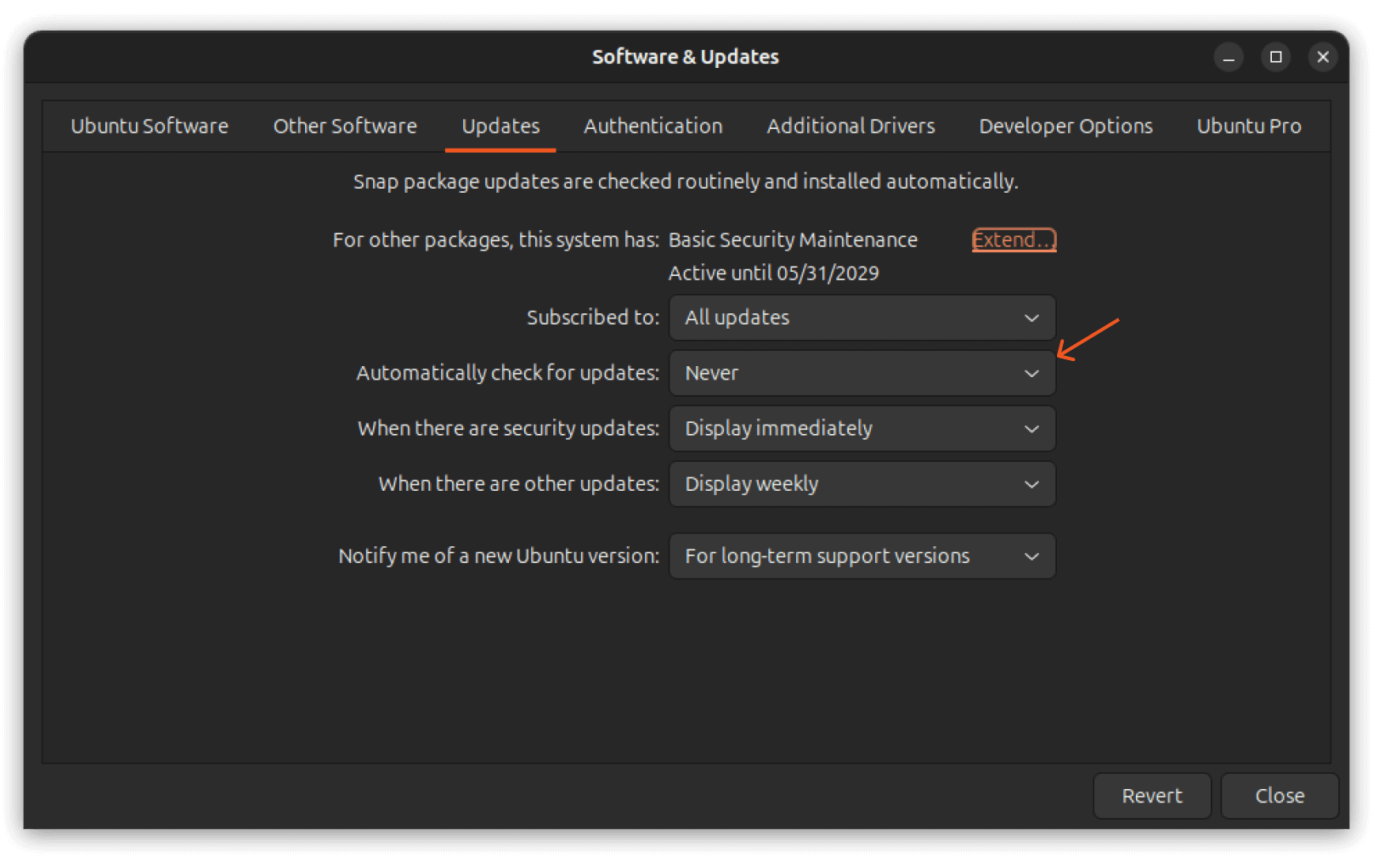Click the 'Software & Updates' window title

click(686, 57)
